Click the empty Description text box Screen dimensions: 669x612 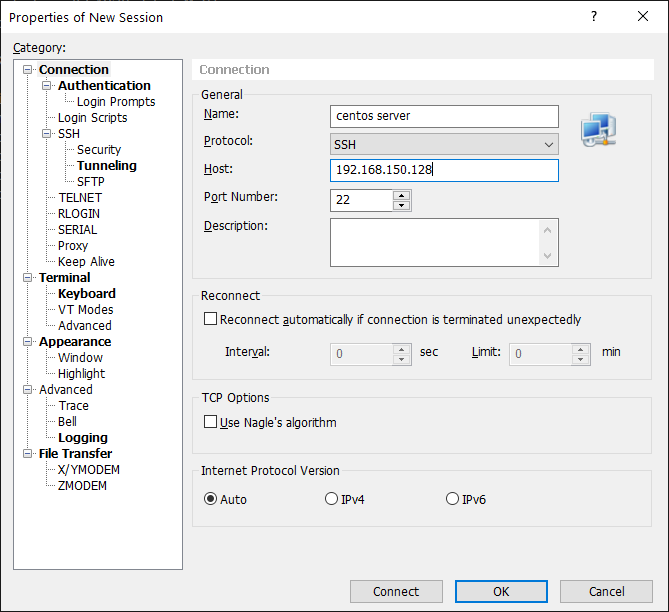(x=444, y=242)
